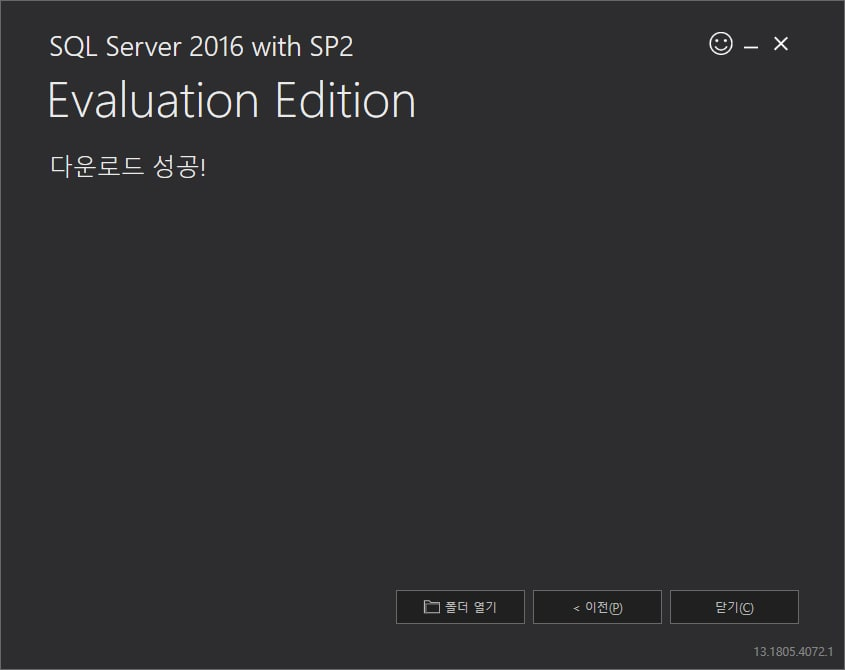
Task: Click the SQL Server 2016 with SP2 title
Action: point(202,46)
